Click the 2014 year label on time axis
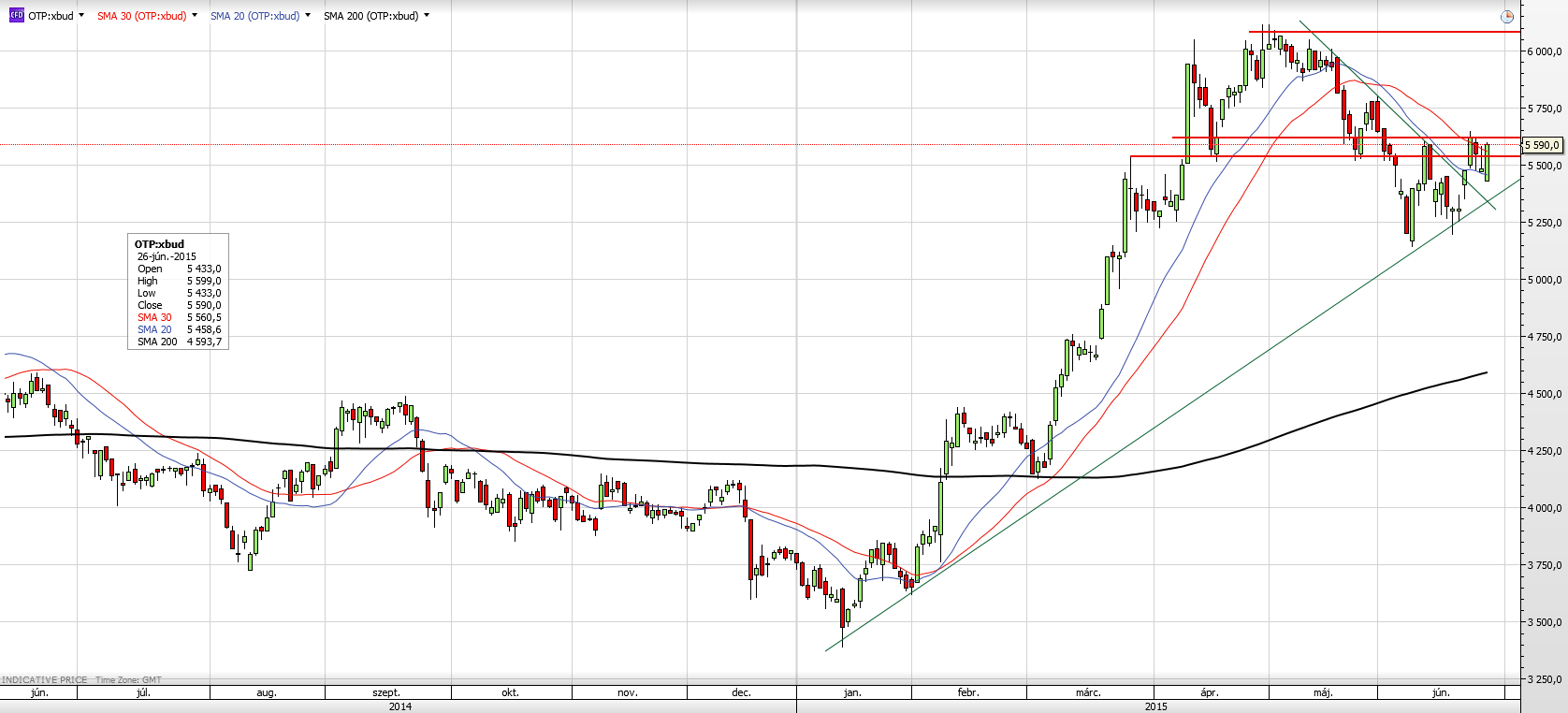The height and width of the screenshot is (713, 1568). (x=400, y=706)
